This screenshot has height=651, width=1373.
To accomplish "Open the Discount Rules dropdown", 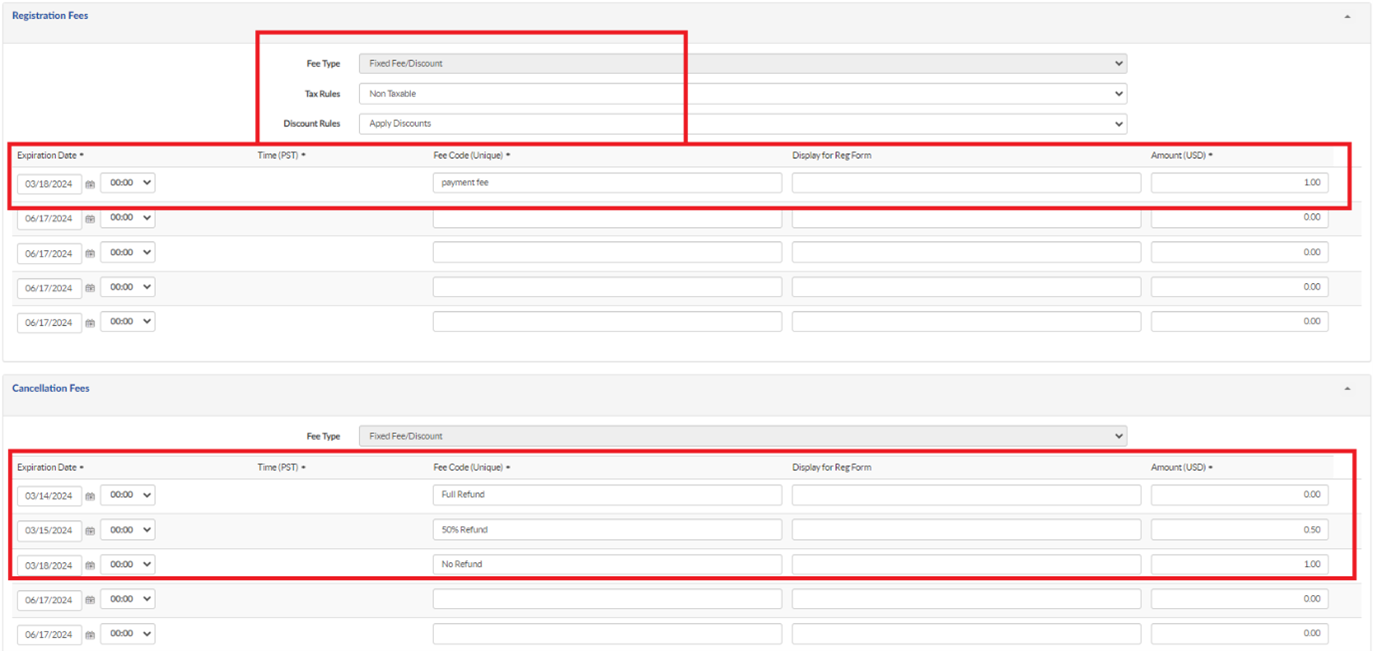I will (x=742, y=124).
